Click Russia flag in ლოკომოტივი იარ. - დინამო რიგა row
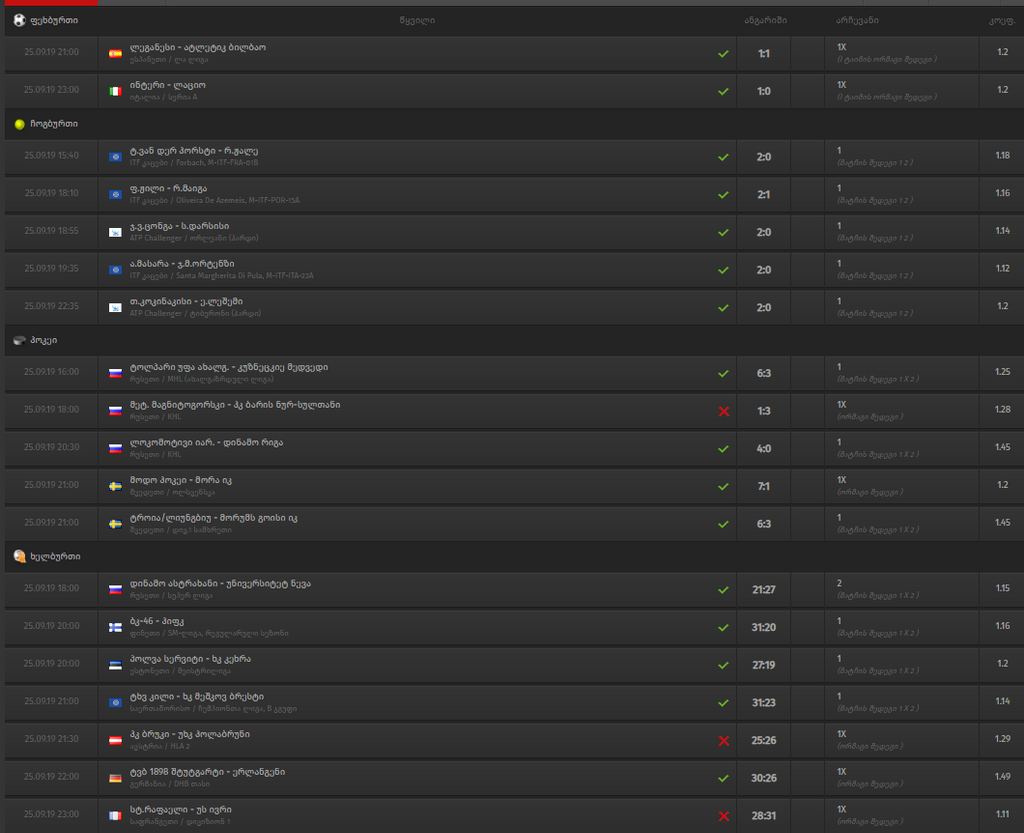 (116, 448)
